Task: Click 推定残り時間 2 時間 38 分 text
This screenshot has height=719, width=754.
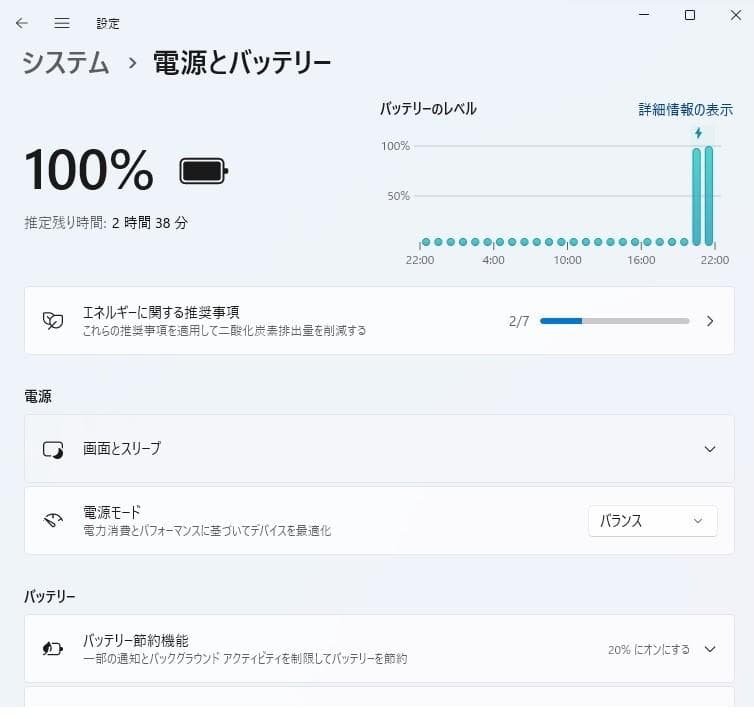Action: (106, 223)
